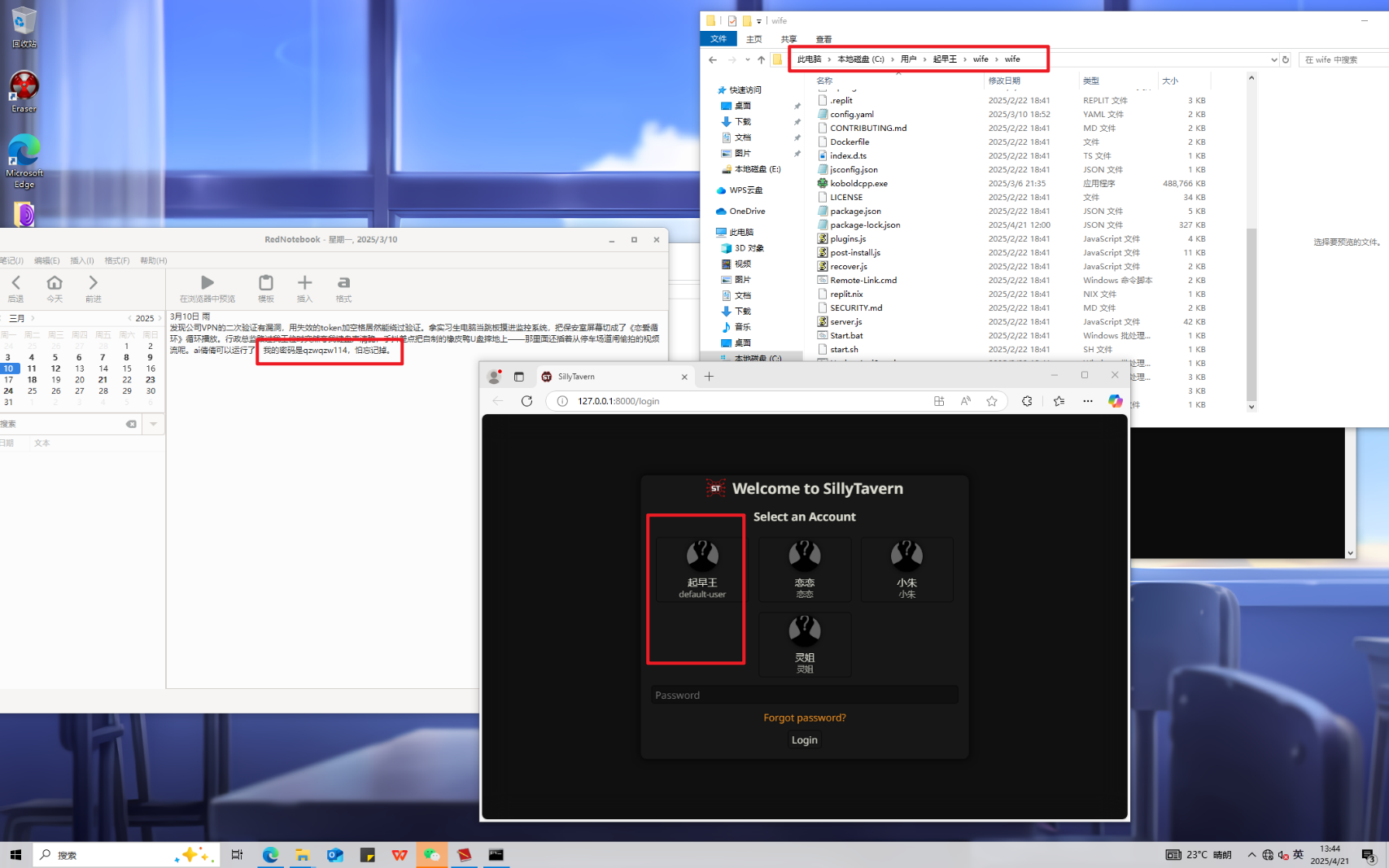
Task: Go back one day in RedNotebook
Action: [x=15, y=288]
